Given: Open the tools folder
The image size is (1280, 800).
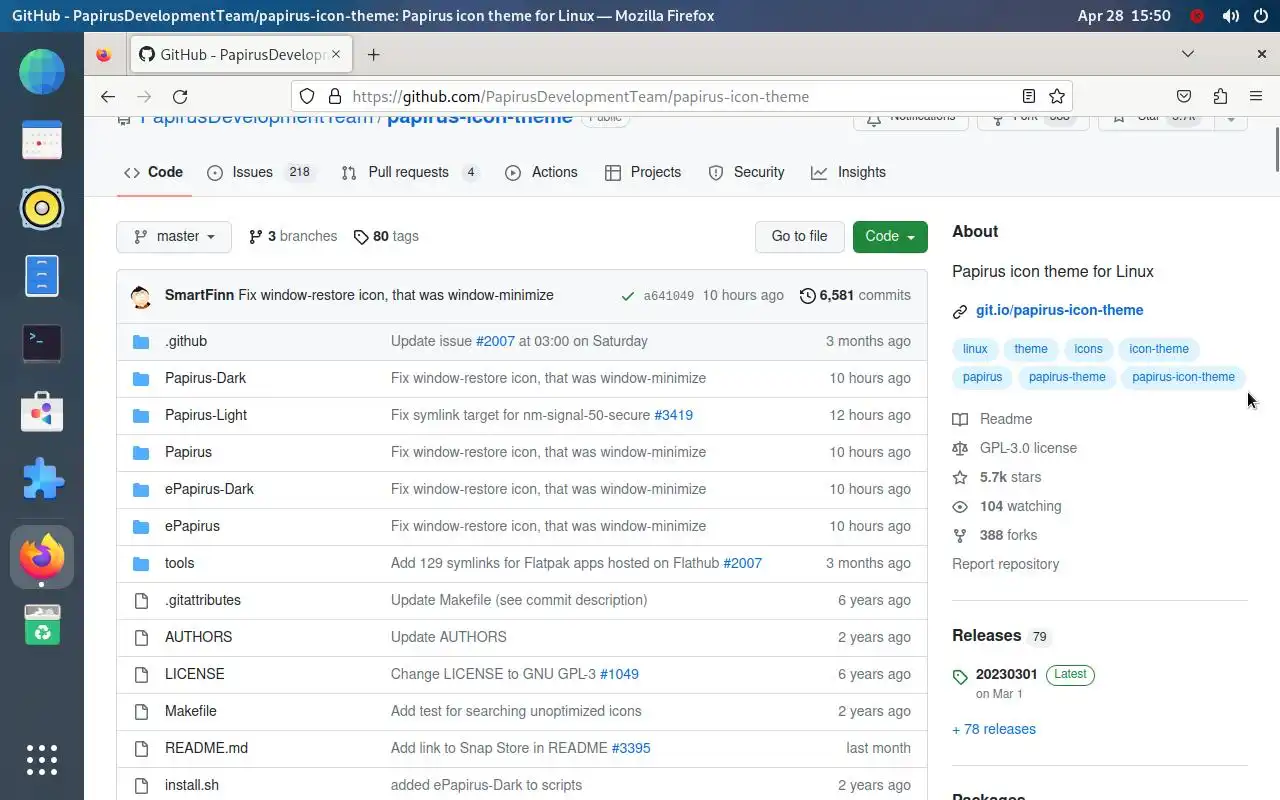Looking at the screenshot, I should click(180, 564).
